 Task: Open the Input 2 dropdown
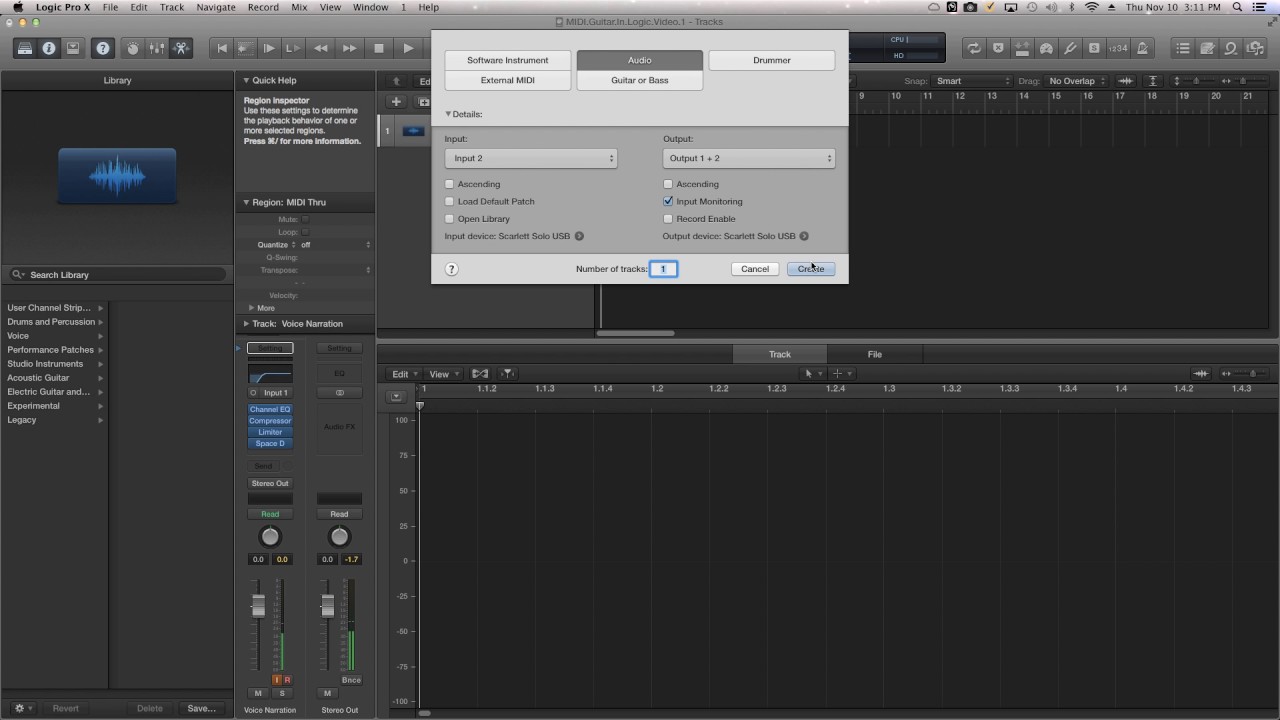tap(531, 158)
